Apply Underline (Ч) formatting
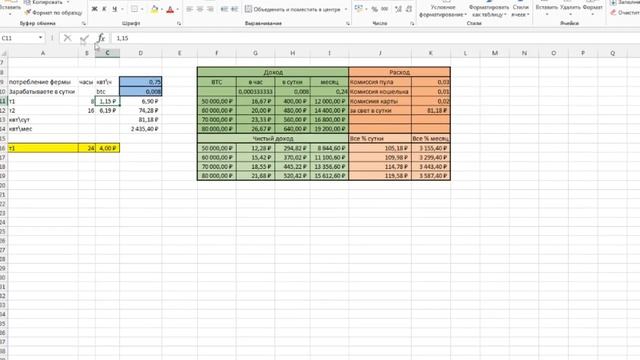This screenshot has height=360, width=640. click(114, 9)
